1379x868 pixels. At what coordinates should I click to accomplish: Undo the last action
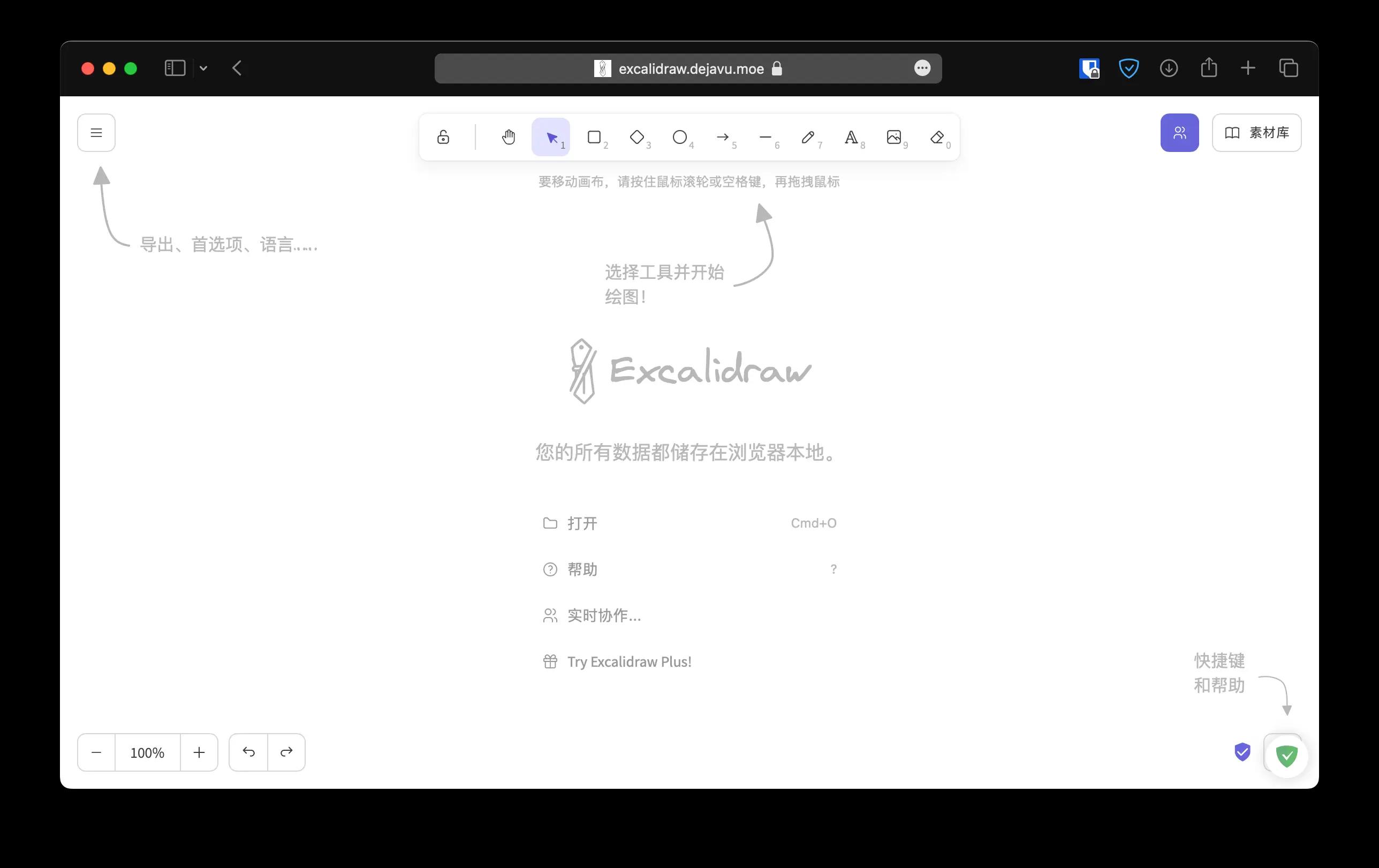click(248, 752)
